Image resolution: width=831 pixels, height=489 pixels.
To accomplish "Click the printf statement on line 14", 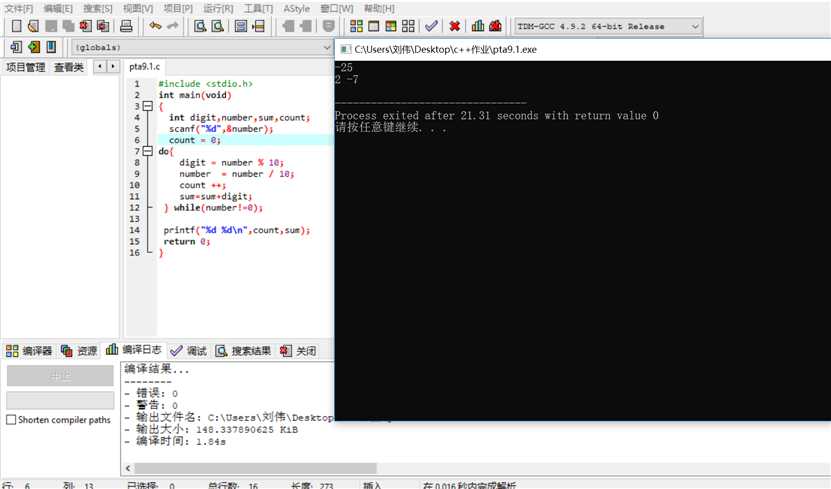I will (x=236, y=230).
